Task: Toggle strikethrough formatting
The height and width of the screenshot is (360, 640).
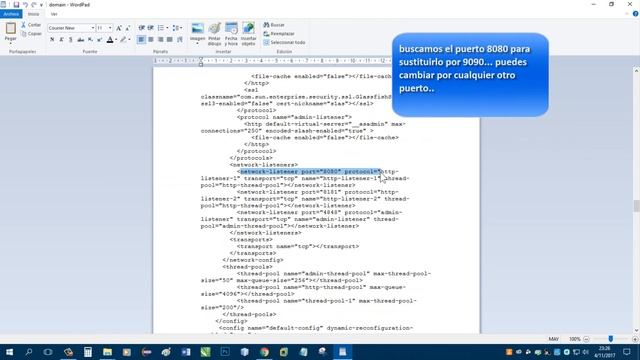Action: (80, 40)
